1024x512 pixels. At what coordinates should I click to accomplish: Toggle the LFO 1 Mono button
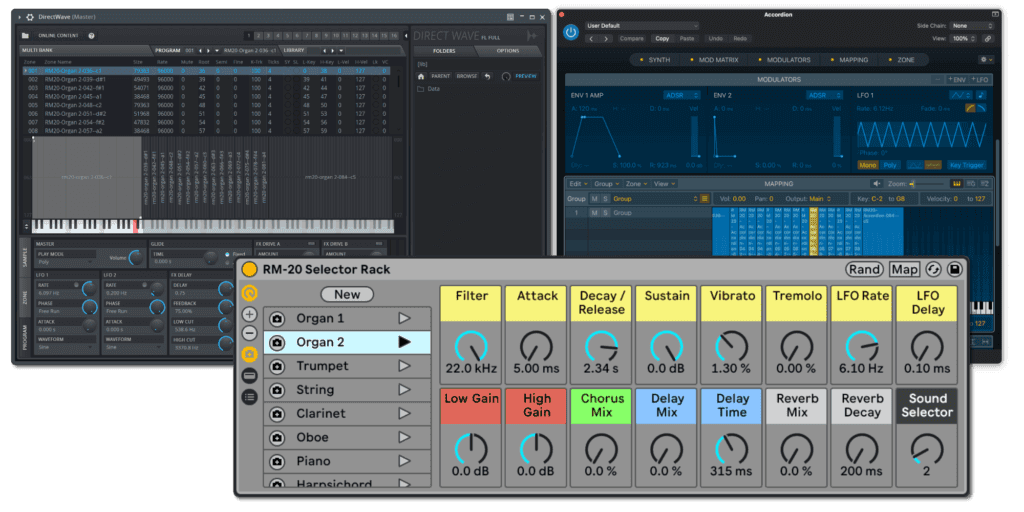pyautogui.click(x=868, y=165)
